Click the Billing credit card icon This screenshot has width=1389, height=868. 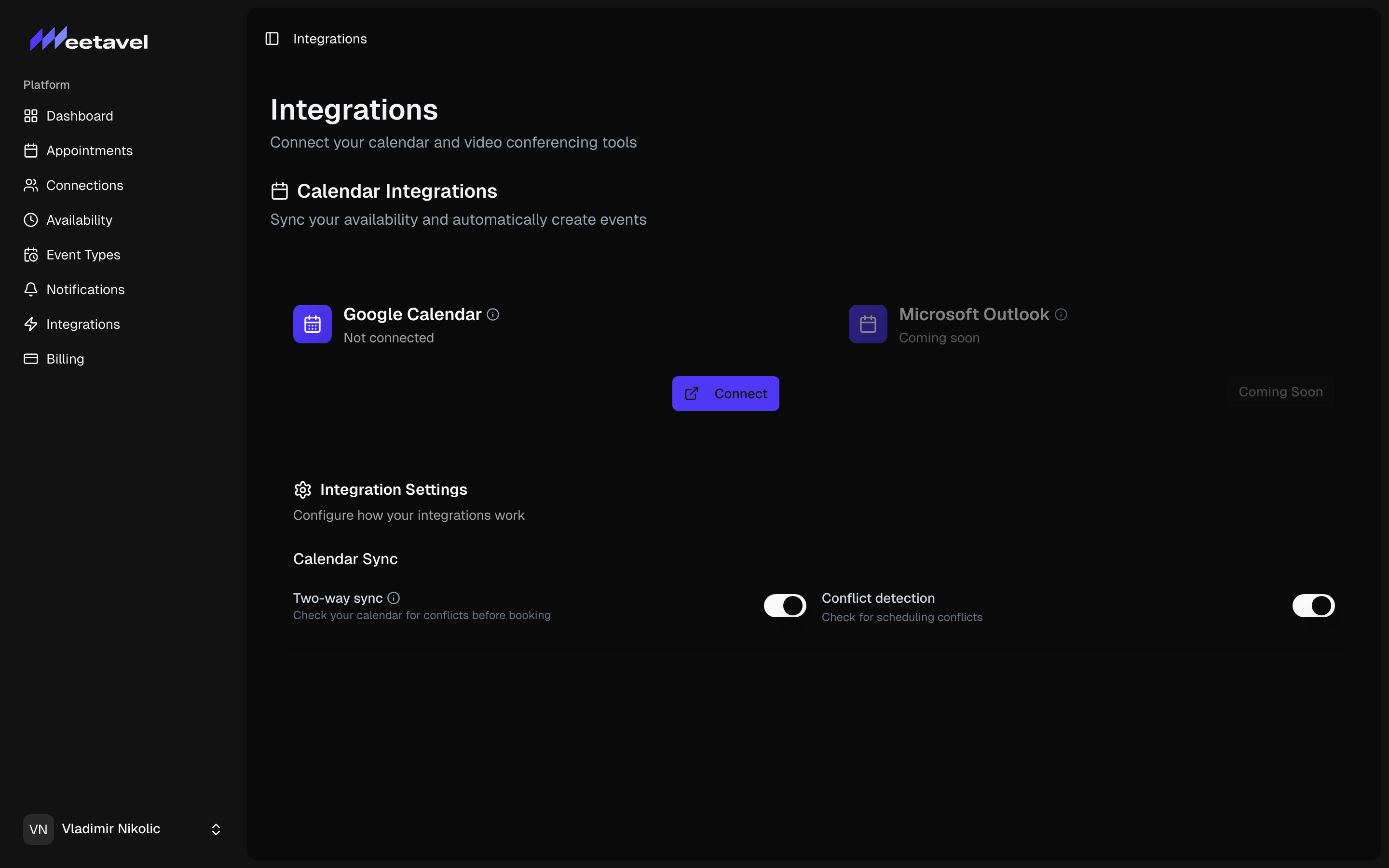tap(31, 359)
